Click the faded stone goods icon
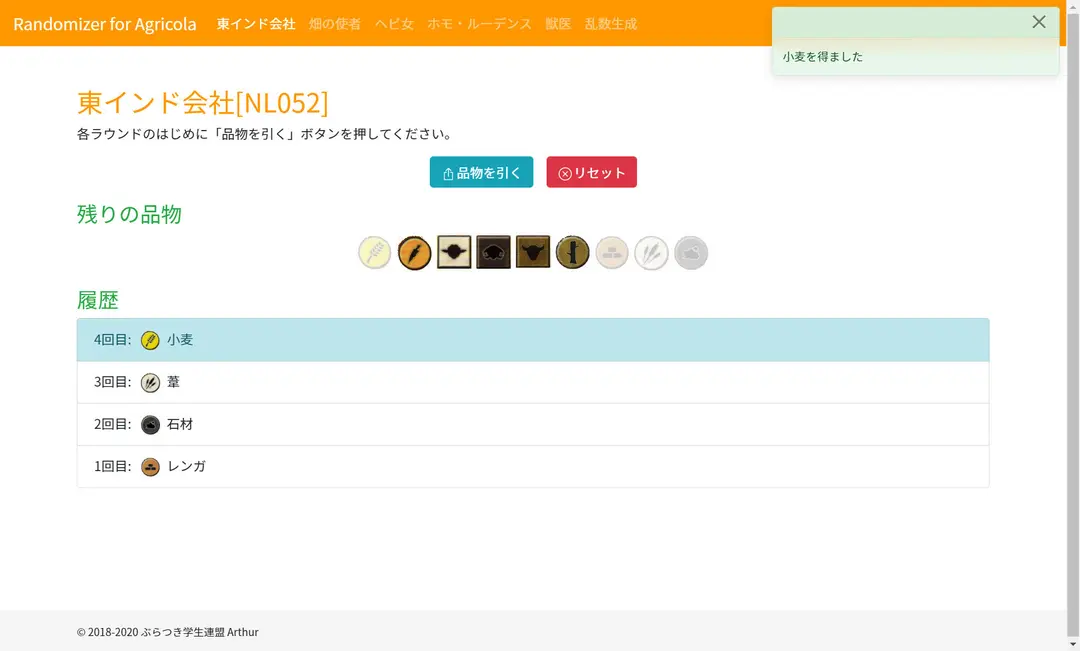The height and width of the screenshot is (651, 1080). (691, 253)
